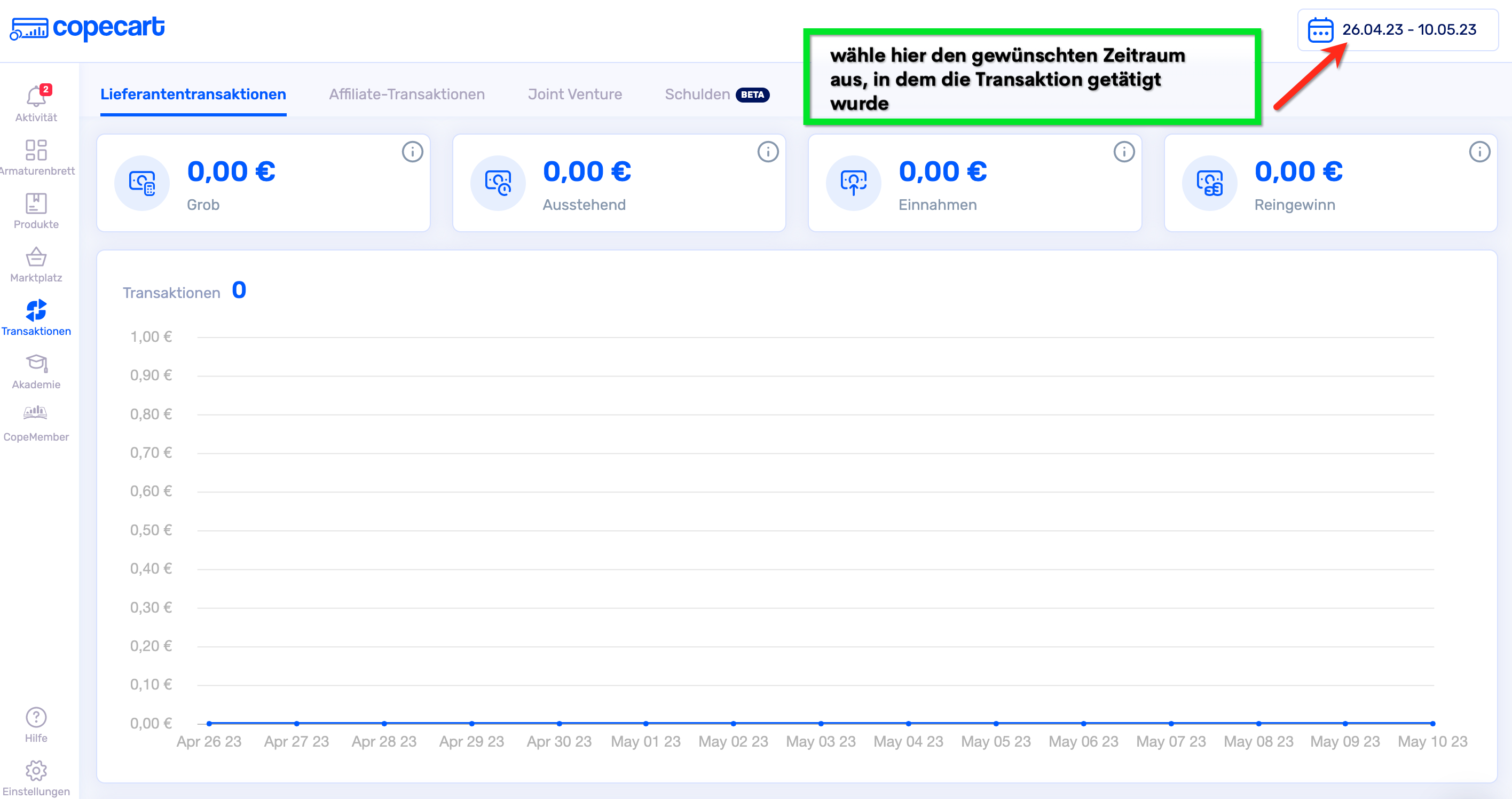Click the copecart logo
The height and width of the screenshot is (799, 1512).
(x=88, y=28)
